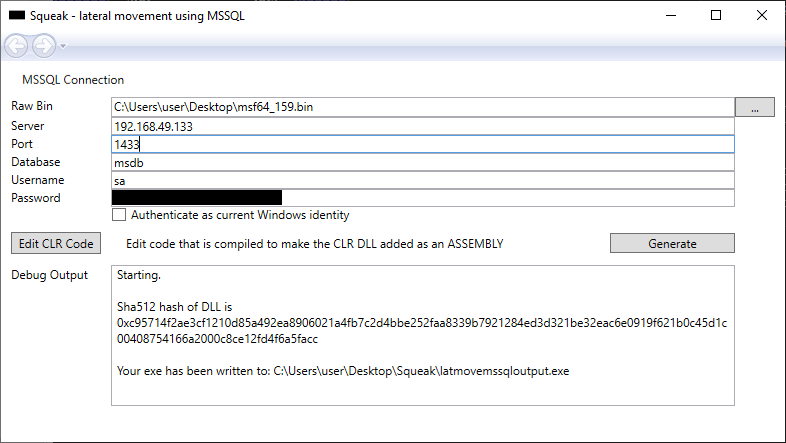
Task: Click the 'Starting.' line in Debug Output
Action: (x=138, y=275)
